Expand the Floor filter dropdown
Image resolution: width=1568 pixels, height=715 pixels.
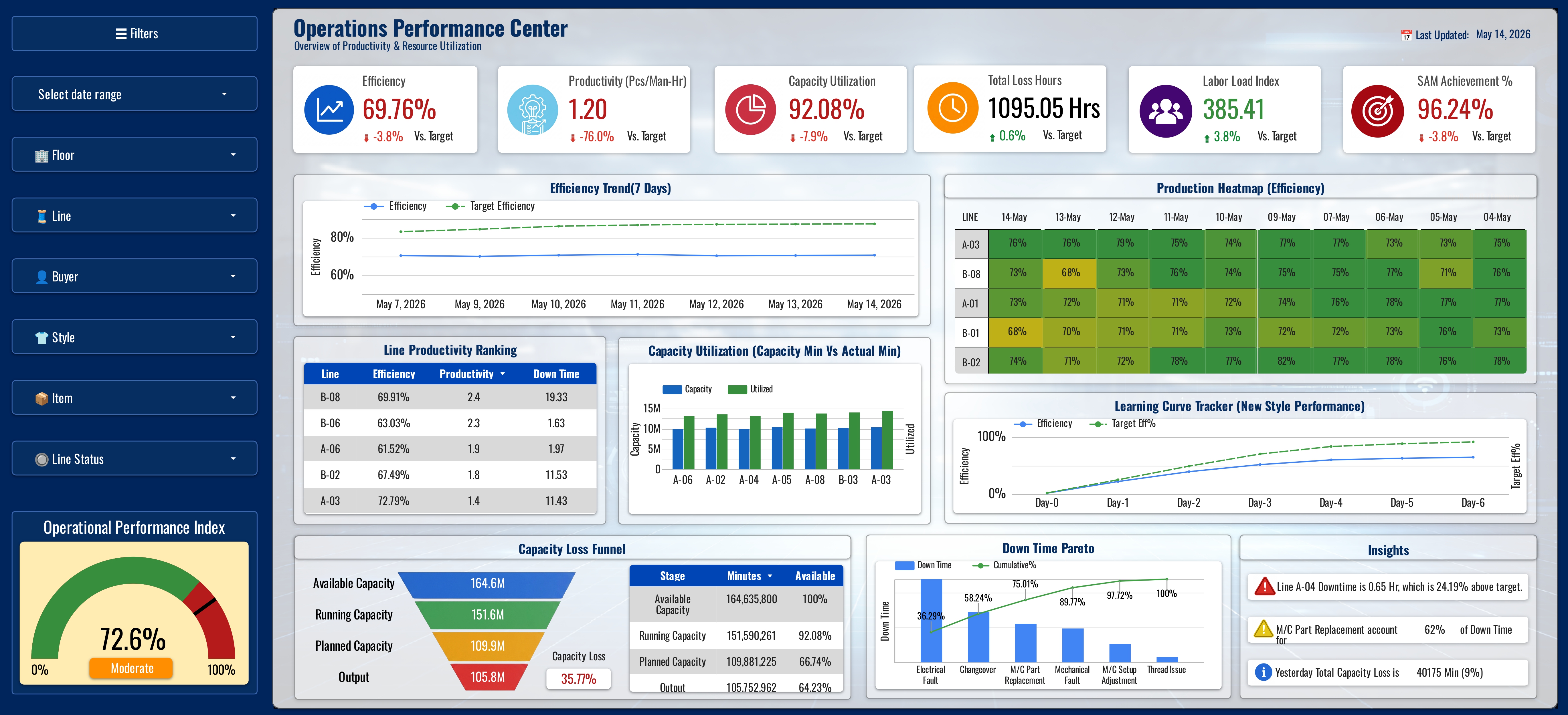(135, 154)
